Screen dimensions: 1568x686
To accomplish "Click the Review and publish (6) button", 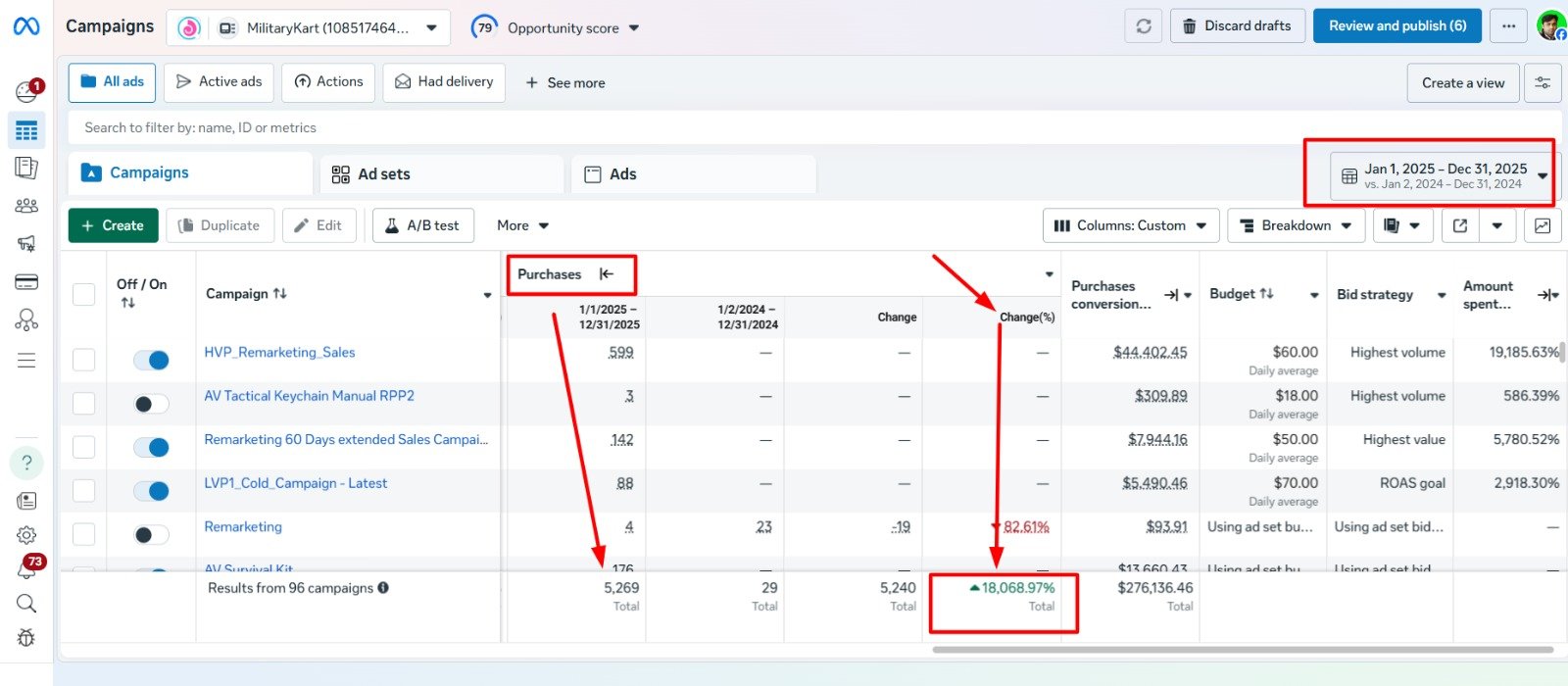I will click(1396, 26).
